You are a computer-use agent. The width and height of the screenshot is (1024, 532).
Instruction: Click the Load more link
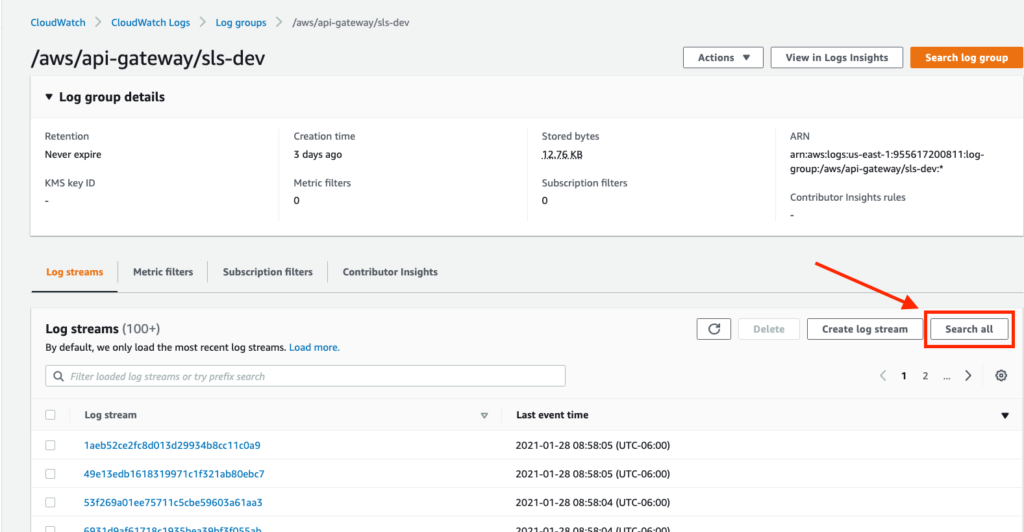pyautogui.click(x=314, y=348)
